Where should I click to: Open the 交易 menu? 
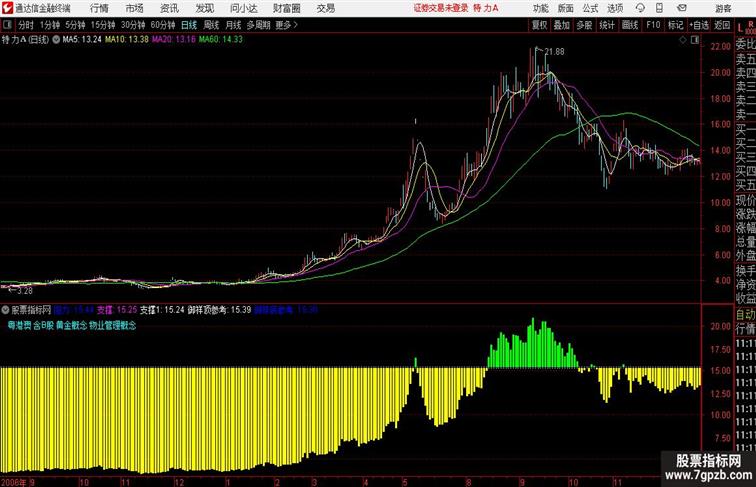click(x=325, y=8)
